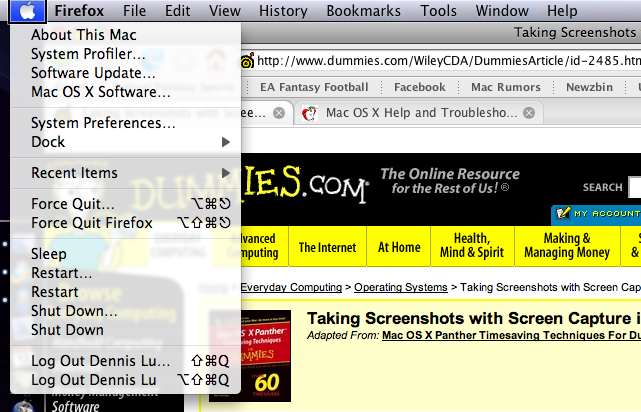Click the Mac OS X Help tab favicon

pyautogui.click(x=309, y=113)
